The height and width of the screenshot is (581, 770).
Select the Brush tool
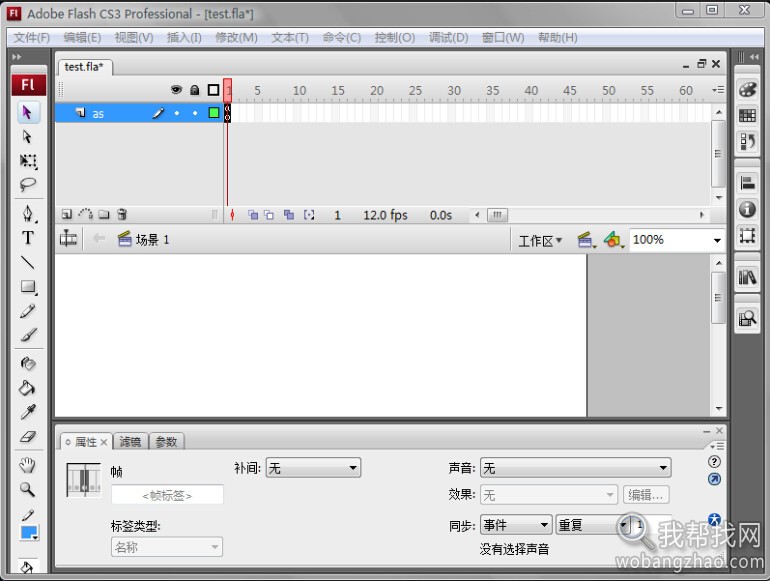pos(28,335)
